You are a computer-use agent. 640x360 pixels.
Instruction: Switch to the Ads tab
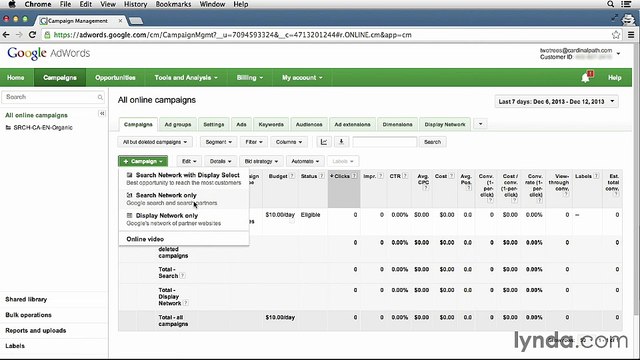pos(241,124)
